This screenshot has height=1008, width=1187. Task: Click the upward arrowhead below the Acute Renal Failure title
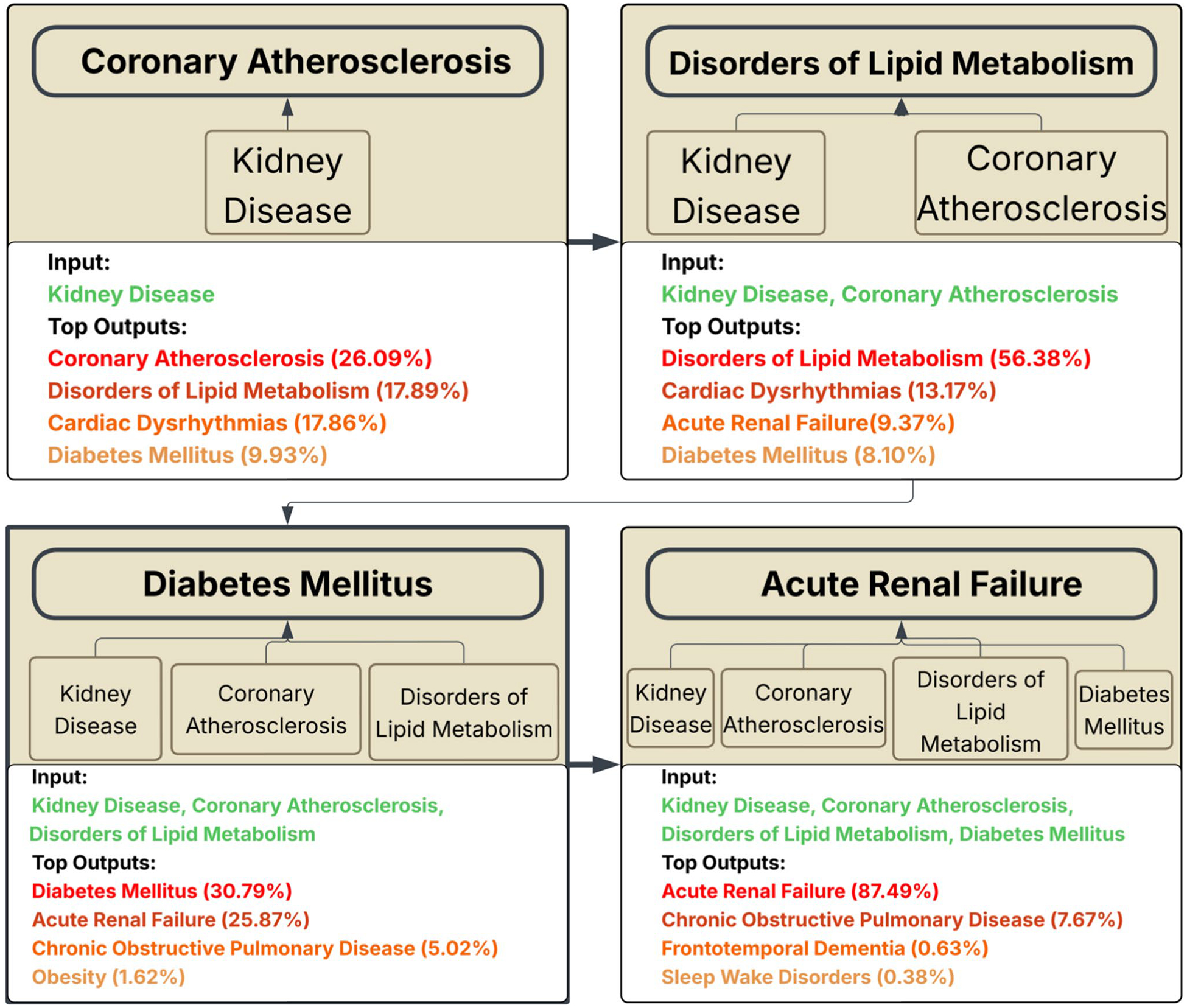[x=902, y=630]
